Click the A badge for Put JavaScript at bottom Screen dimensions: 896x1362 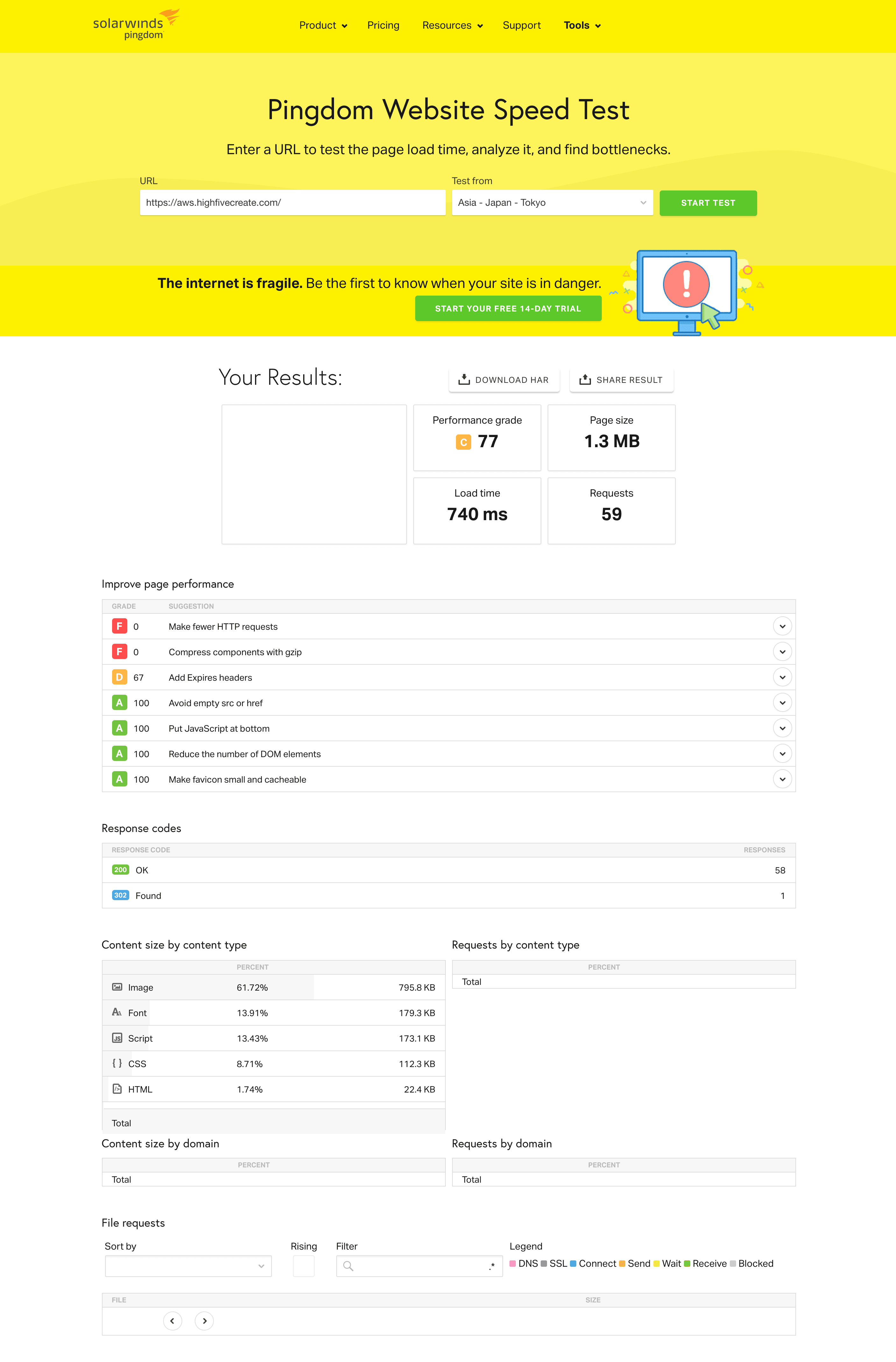click(119, 728)
